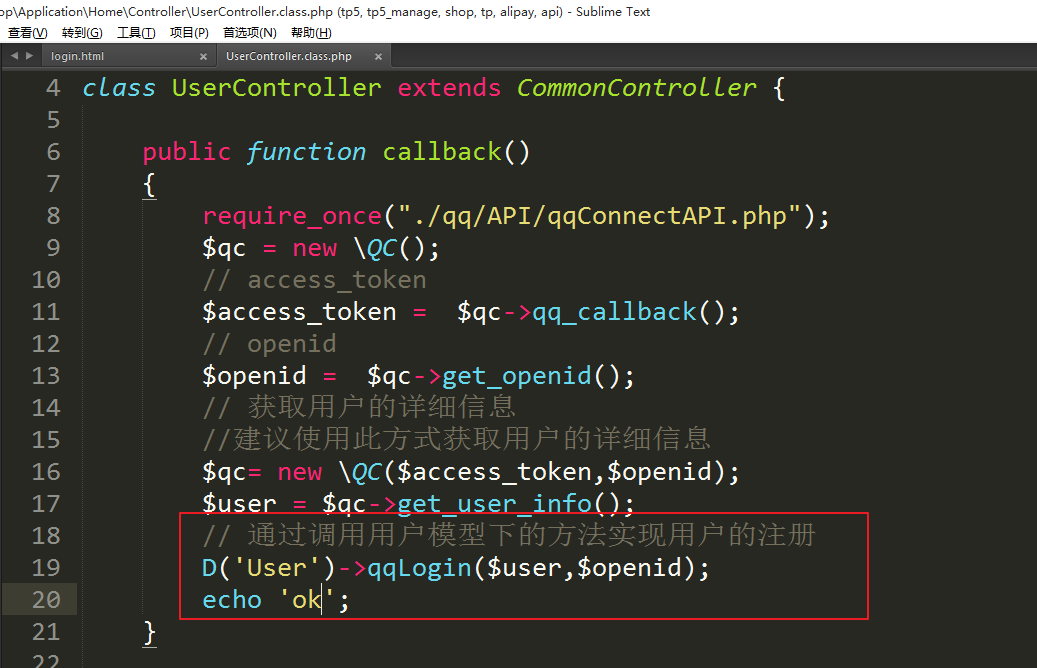Close the login.html tab

(x=203, y=57)
